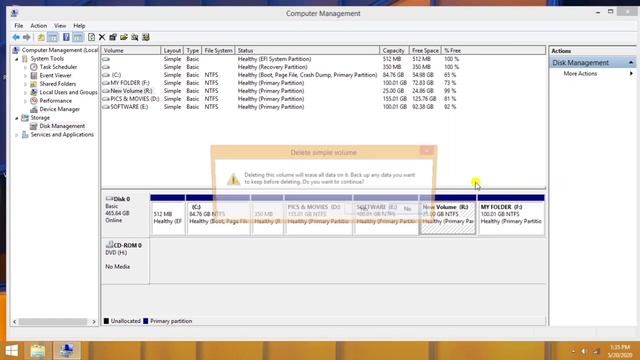The image size is (640, 360).
Task: Click the Back arrow toolbar icon
Action: [x=16, y=38]
